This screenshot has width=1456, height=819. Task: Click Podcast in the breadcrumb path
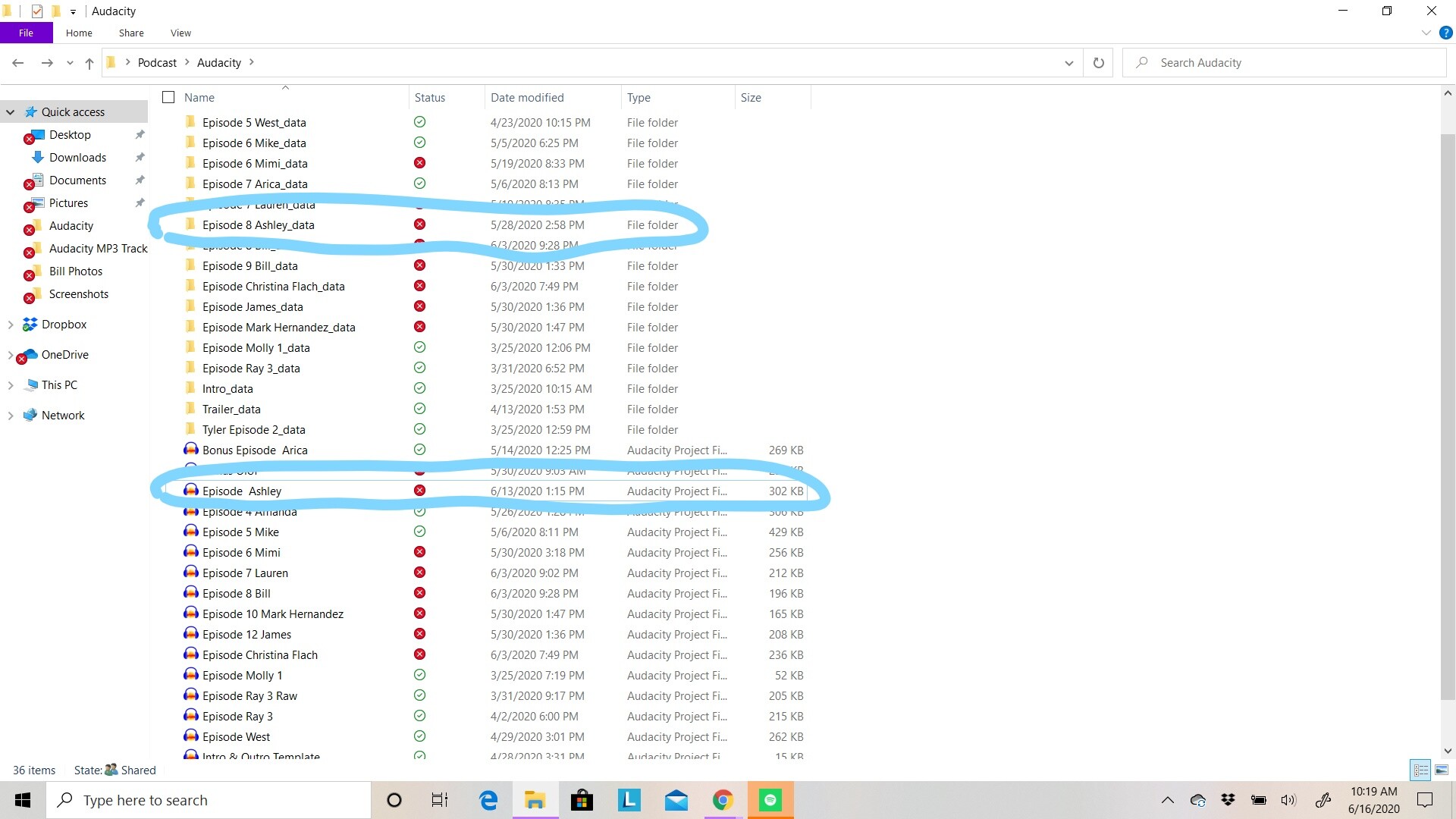pos(157,62)
